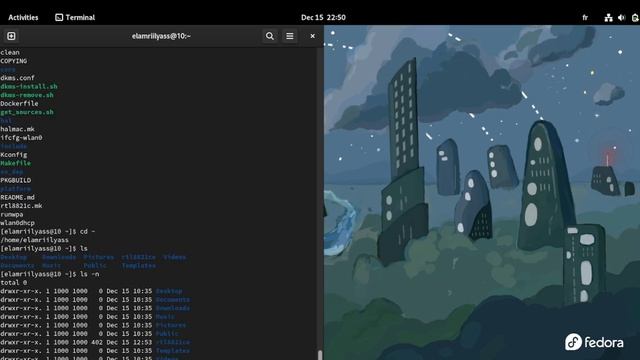
Task: Switch the fr keyboard layout indicator
Action: coord(585,18)
